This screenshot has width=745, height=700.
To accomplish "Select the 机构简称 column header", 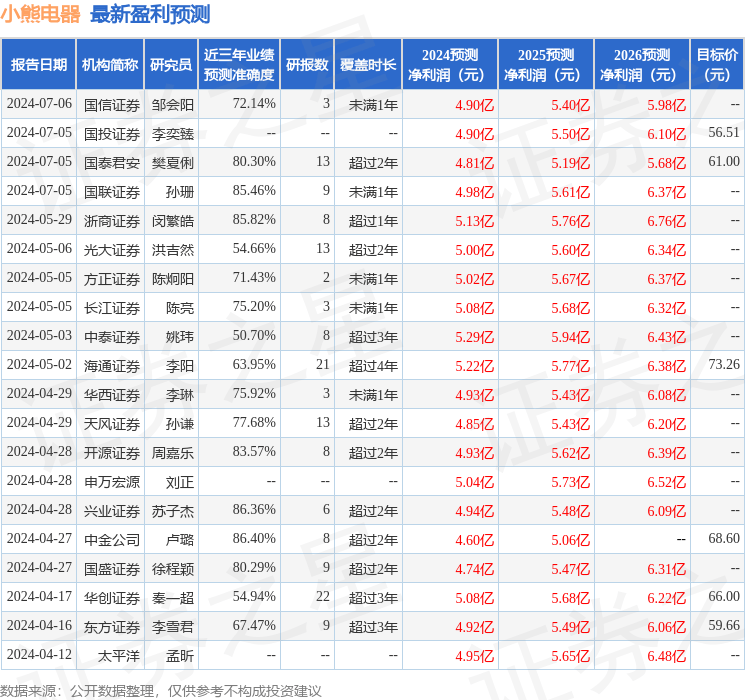I will 110,65.
